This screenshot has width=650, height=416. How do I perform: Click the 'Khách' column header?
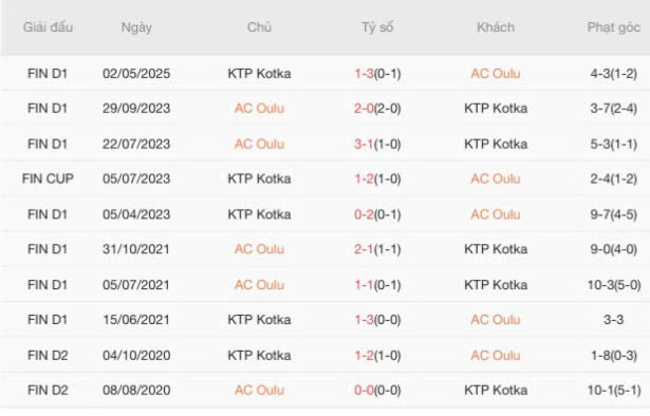coord(495,28)
